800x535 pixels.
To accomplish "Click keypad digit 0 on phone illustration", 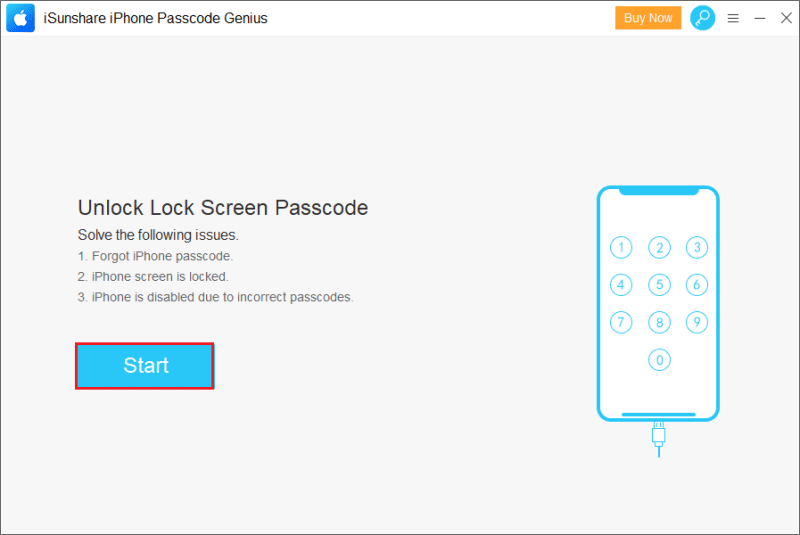I will pyautogui.click(x=659, y=360).
